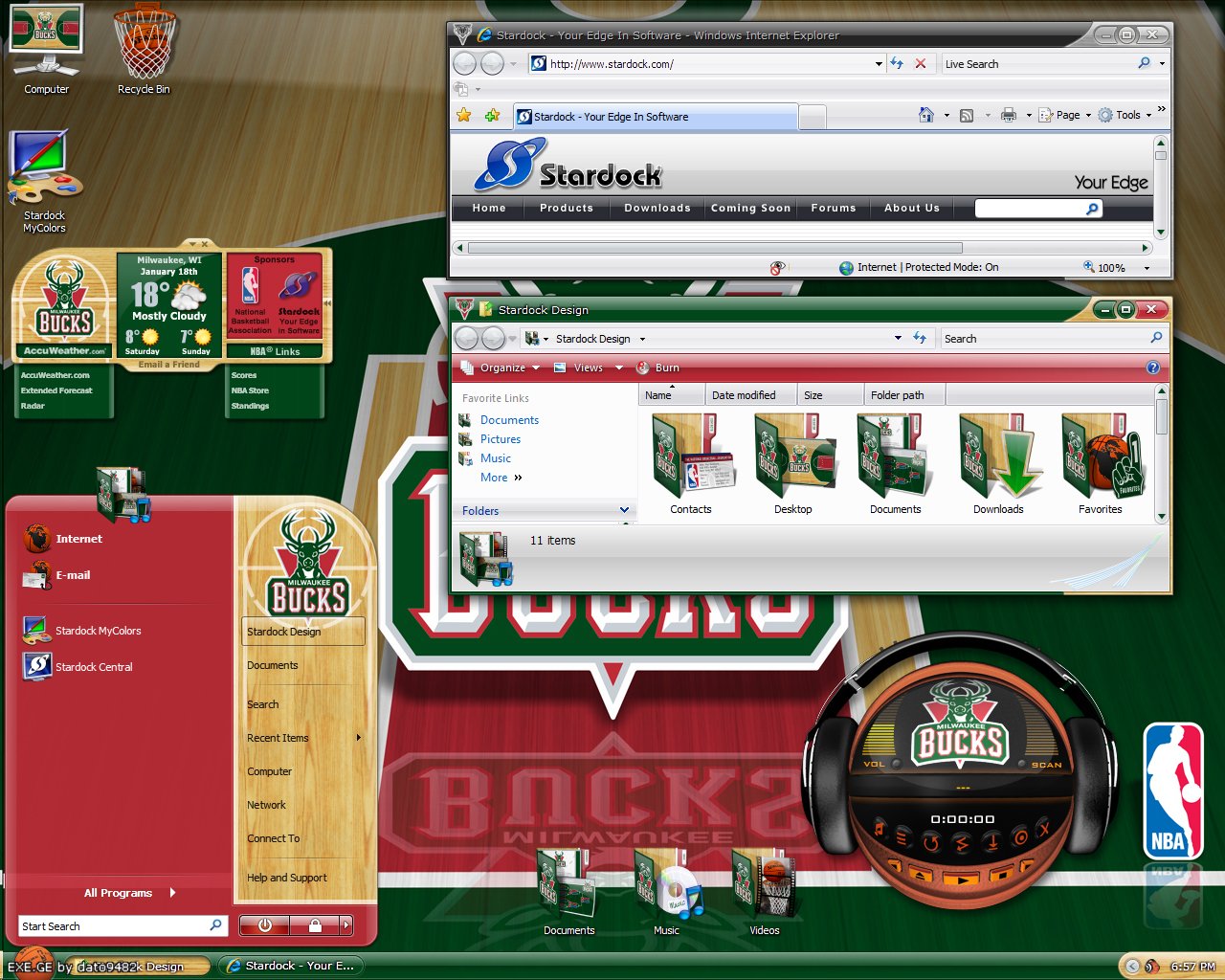This screenshot has width=1225, height=980.
Task: Click the RSS feeds icon in IE
Action: [967, 115]
